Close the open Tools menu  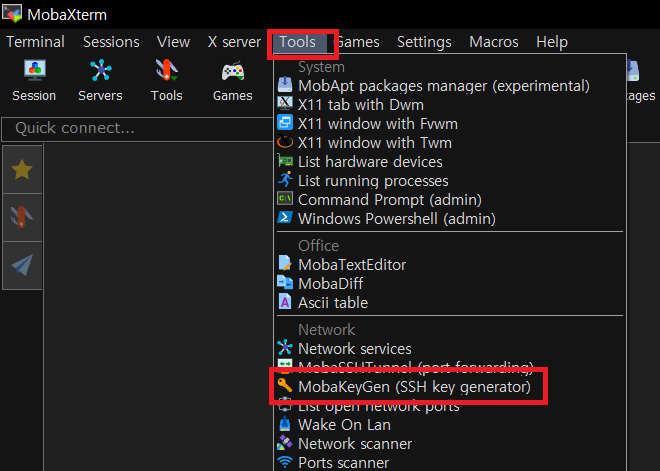(298, 42)
